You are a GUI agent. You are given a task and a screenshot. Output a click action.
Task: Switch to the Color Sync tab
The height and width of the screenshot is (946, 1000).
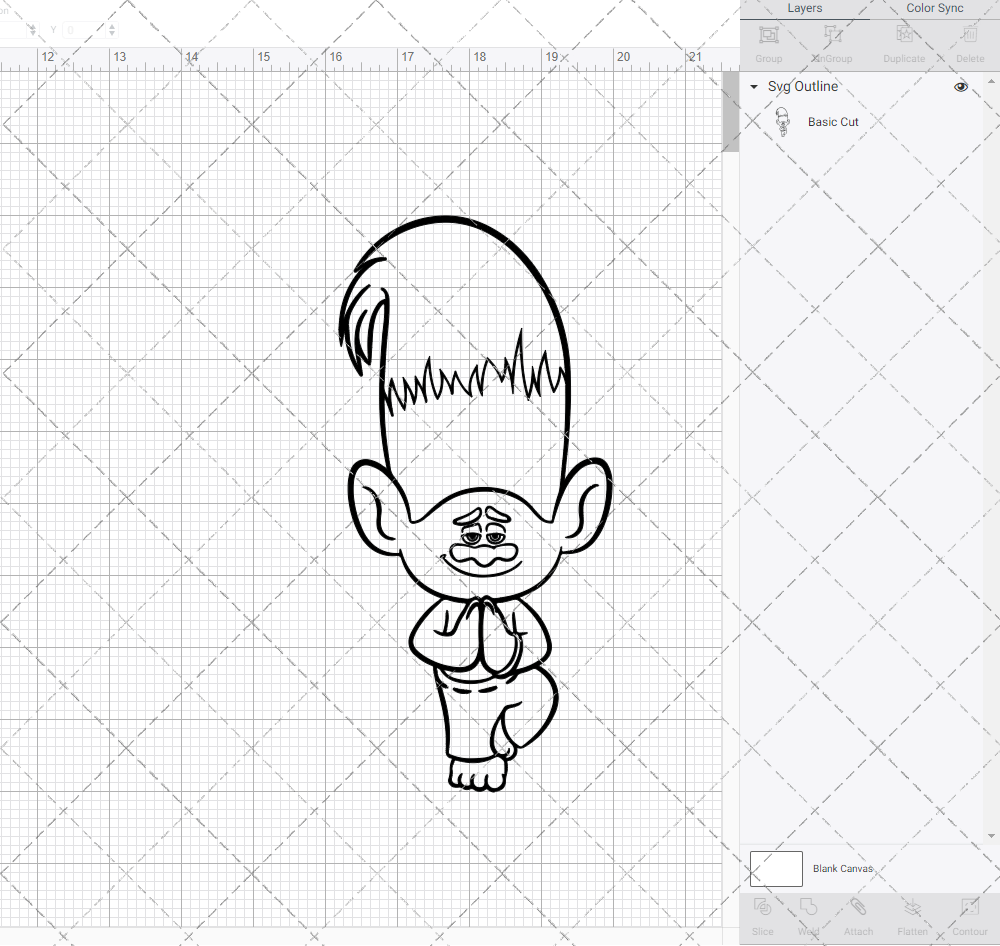tap(934, 8)
